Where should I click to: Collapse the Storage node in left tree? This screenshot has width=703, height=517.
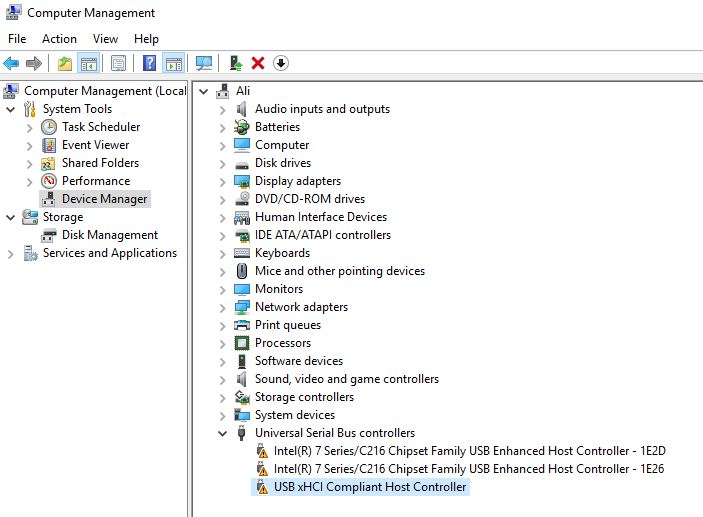click(x=11, y=217)
